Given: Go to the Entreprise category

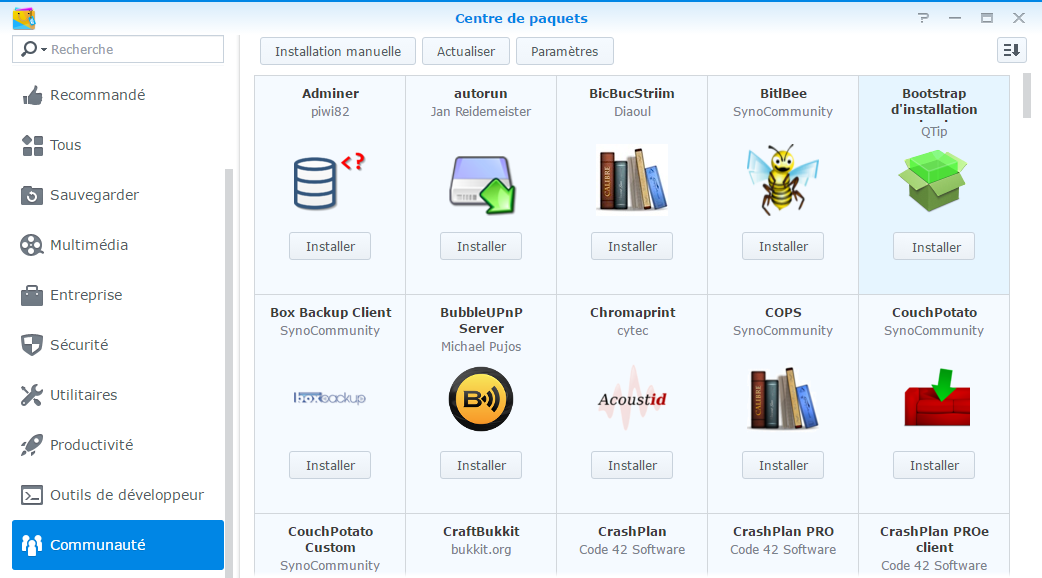Looking at the screenshot, I should pos(118,295).
